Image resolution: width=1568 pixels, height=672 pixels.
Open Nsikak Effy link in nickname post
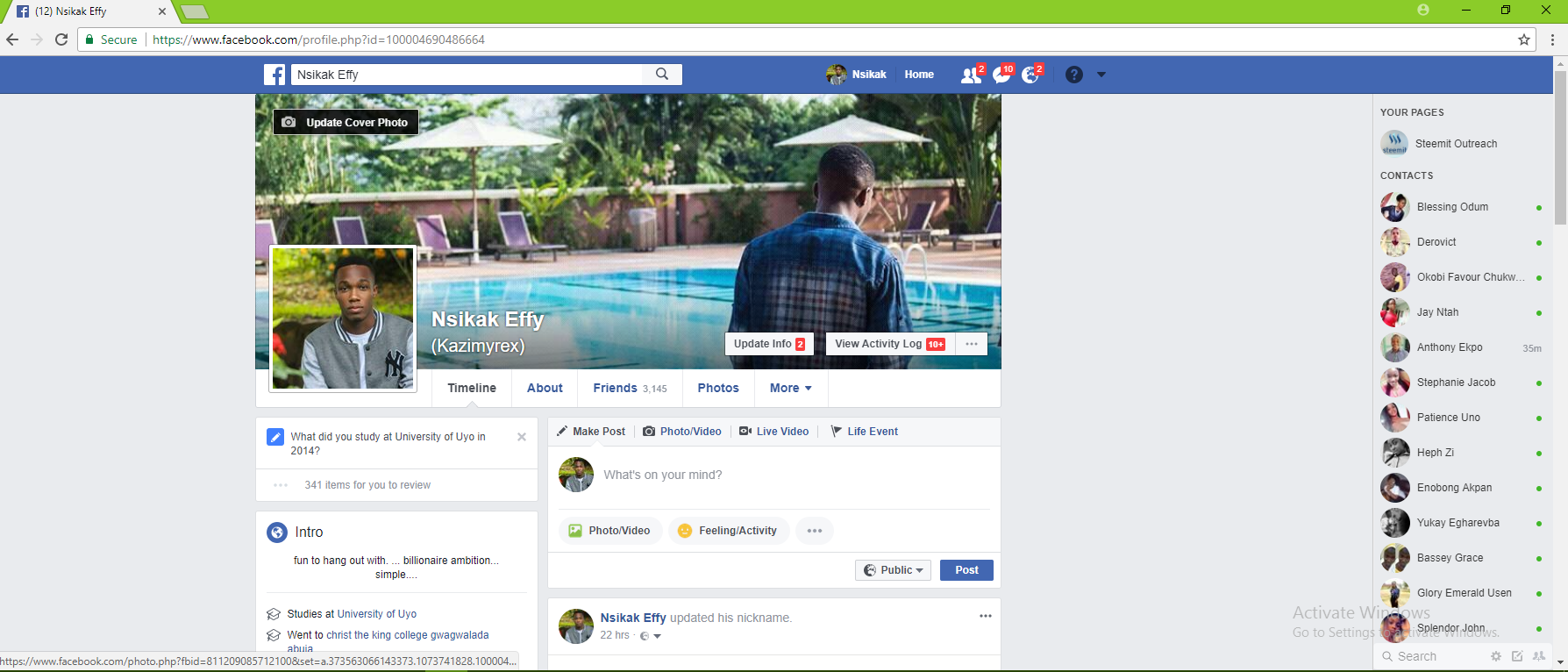(633, 618)
